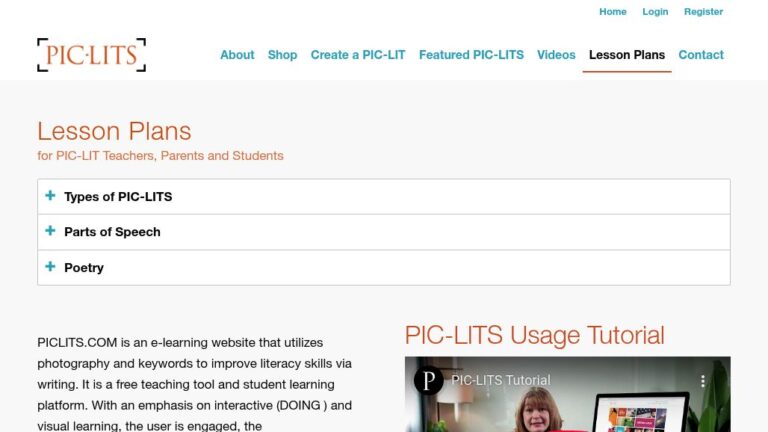Screen dimensions: 768x432
Task: Click the Register link
Action: (703, 12)
